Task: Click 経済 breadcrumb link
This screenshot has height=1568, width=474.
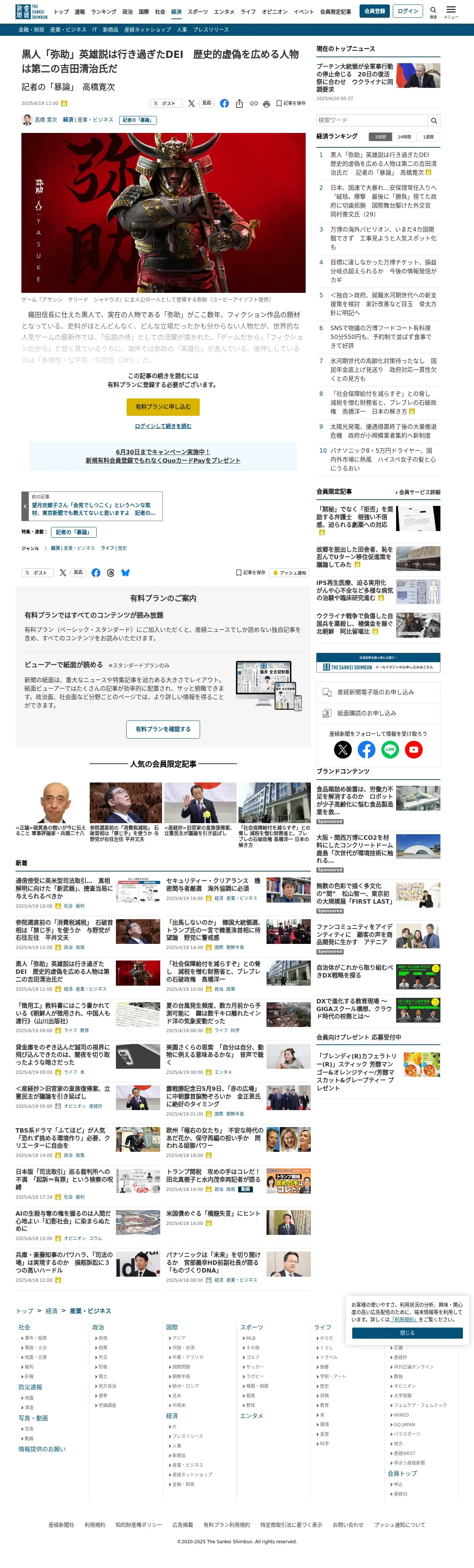Action: pos(52,1311)
